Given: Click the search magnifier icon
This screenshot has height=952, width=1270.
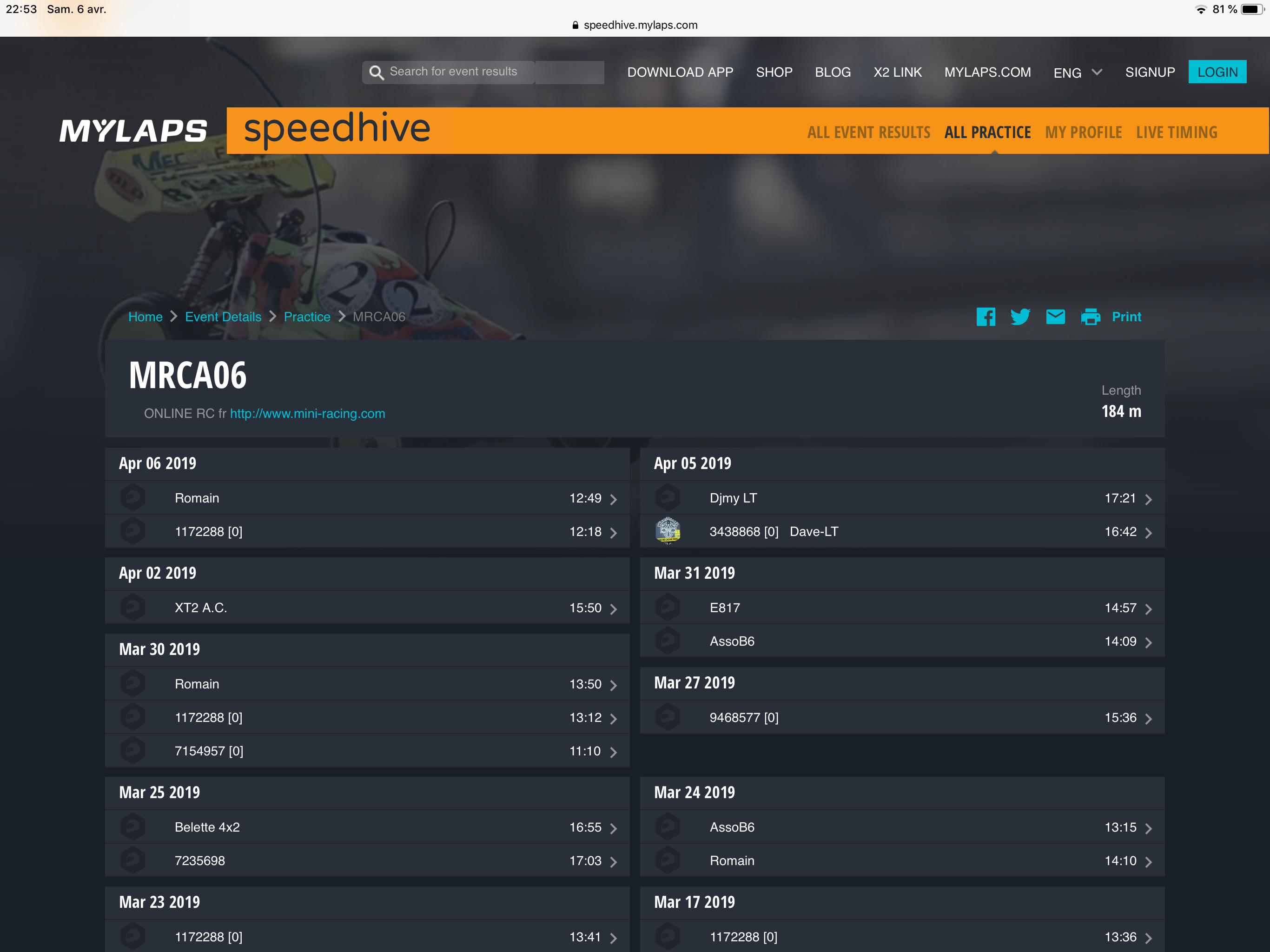Looking at the screenshot, I should [376, 73].
